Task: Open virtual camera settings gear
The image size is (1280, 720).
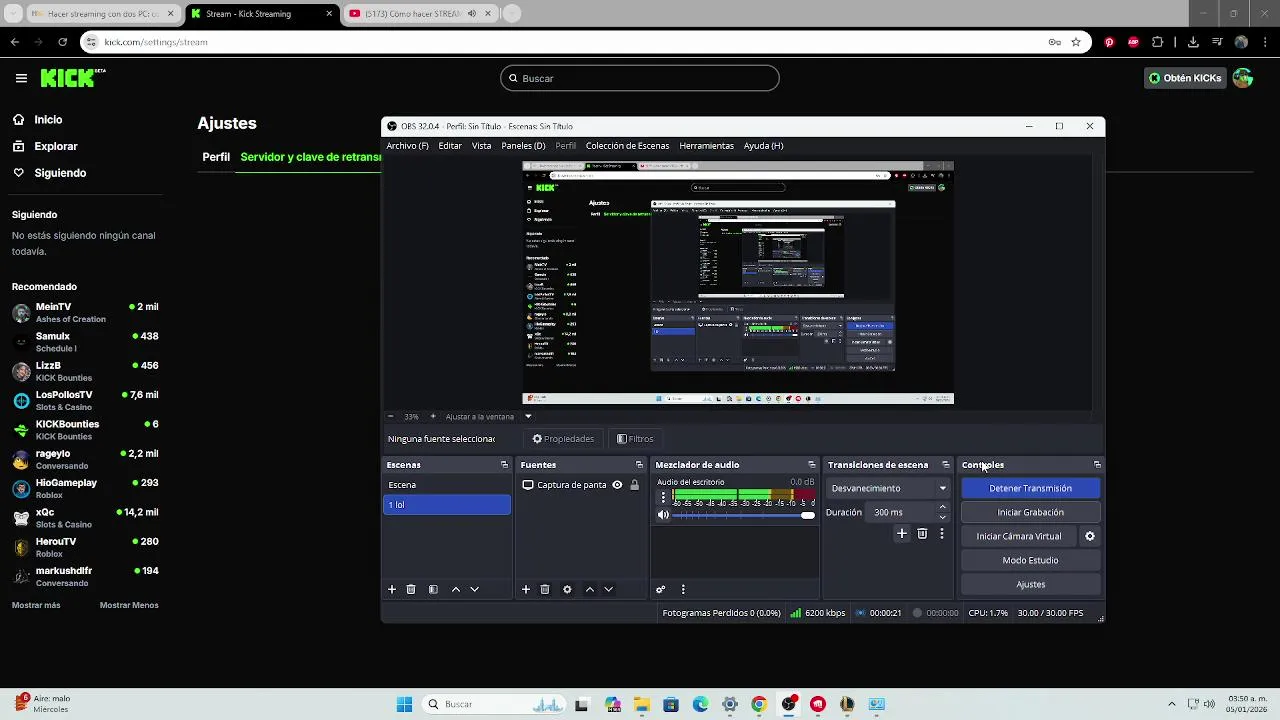Action: click(x=1090, y=536)
